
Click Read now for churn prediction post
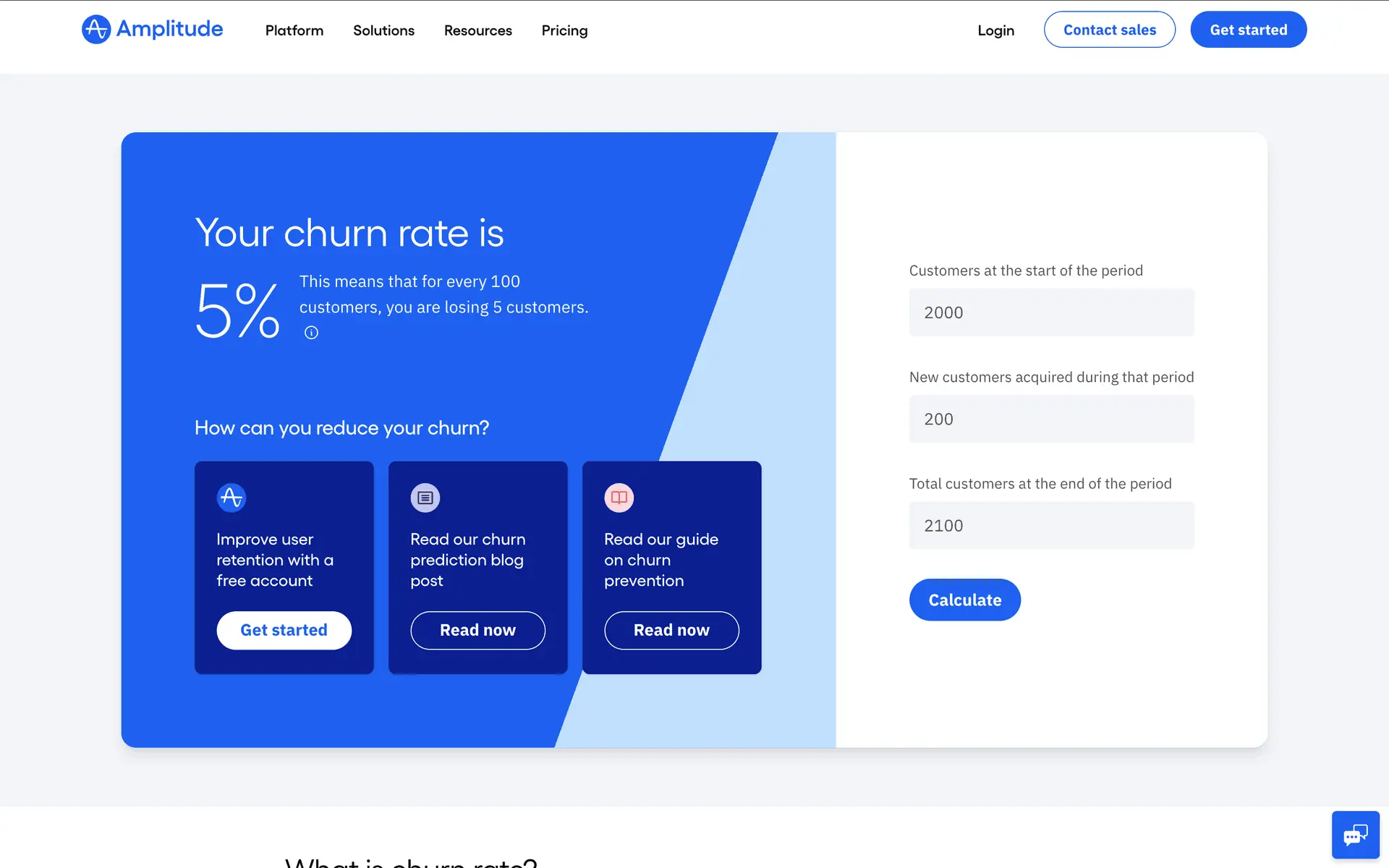point(478,630)
